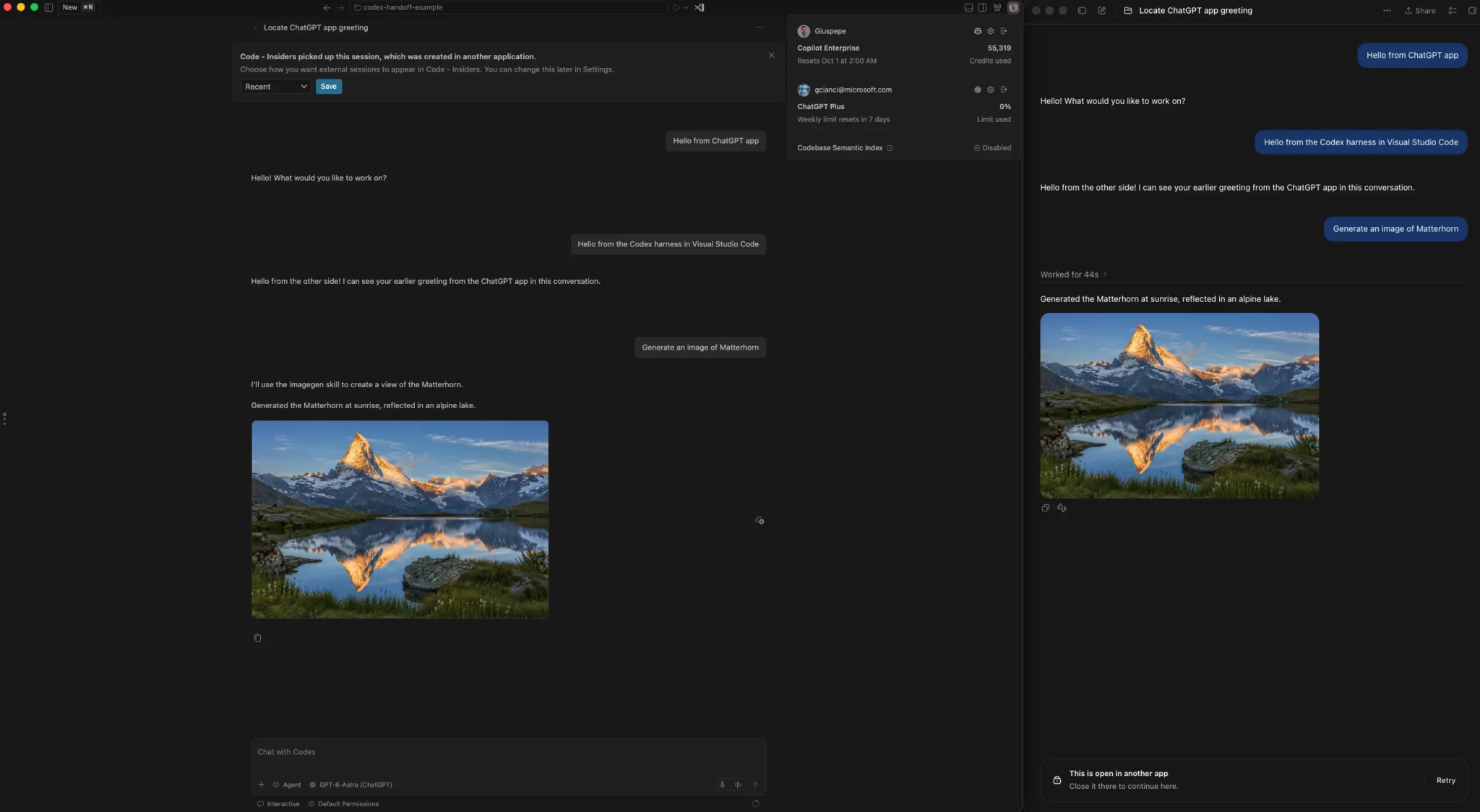Click the broadcast icon beside the avatar
The height and width of the screenshot is (812, 1480).
pyautogui.click(x=997, y=7)
